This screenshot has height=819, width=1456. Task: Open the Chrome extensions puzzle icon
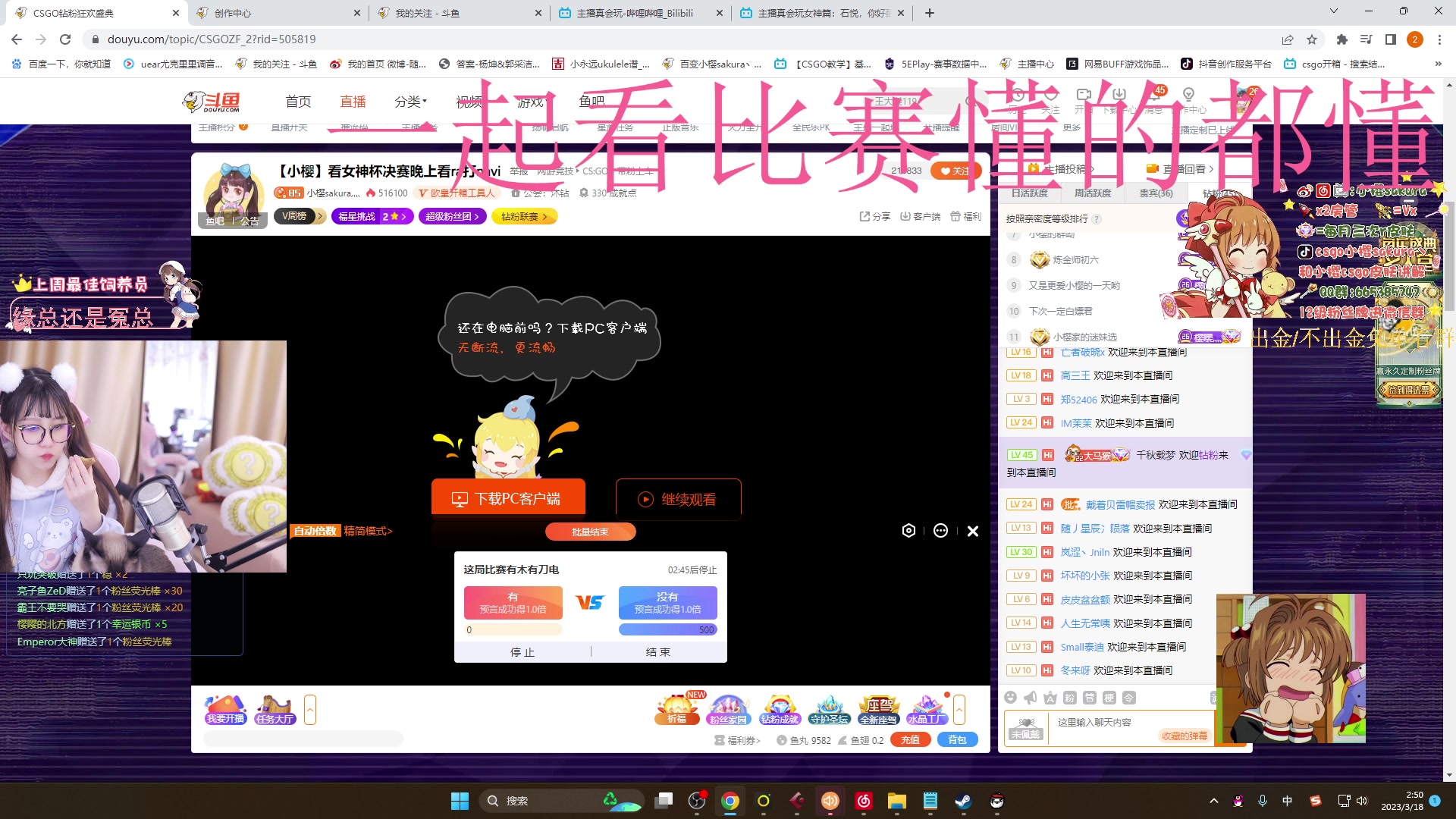click(1341, 39)
